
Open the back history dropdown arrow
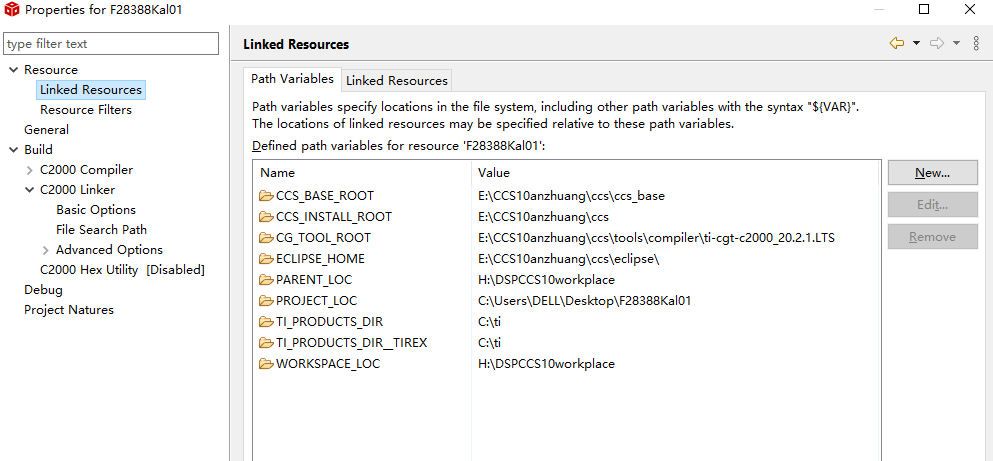(916, 43)
